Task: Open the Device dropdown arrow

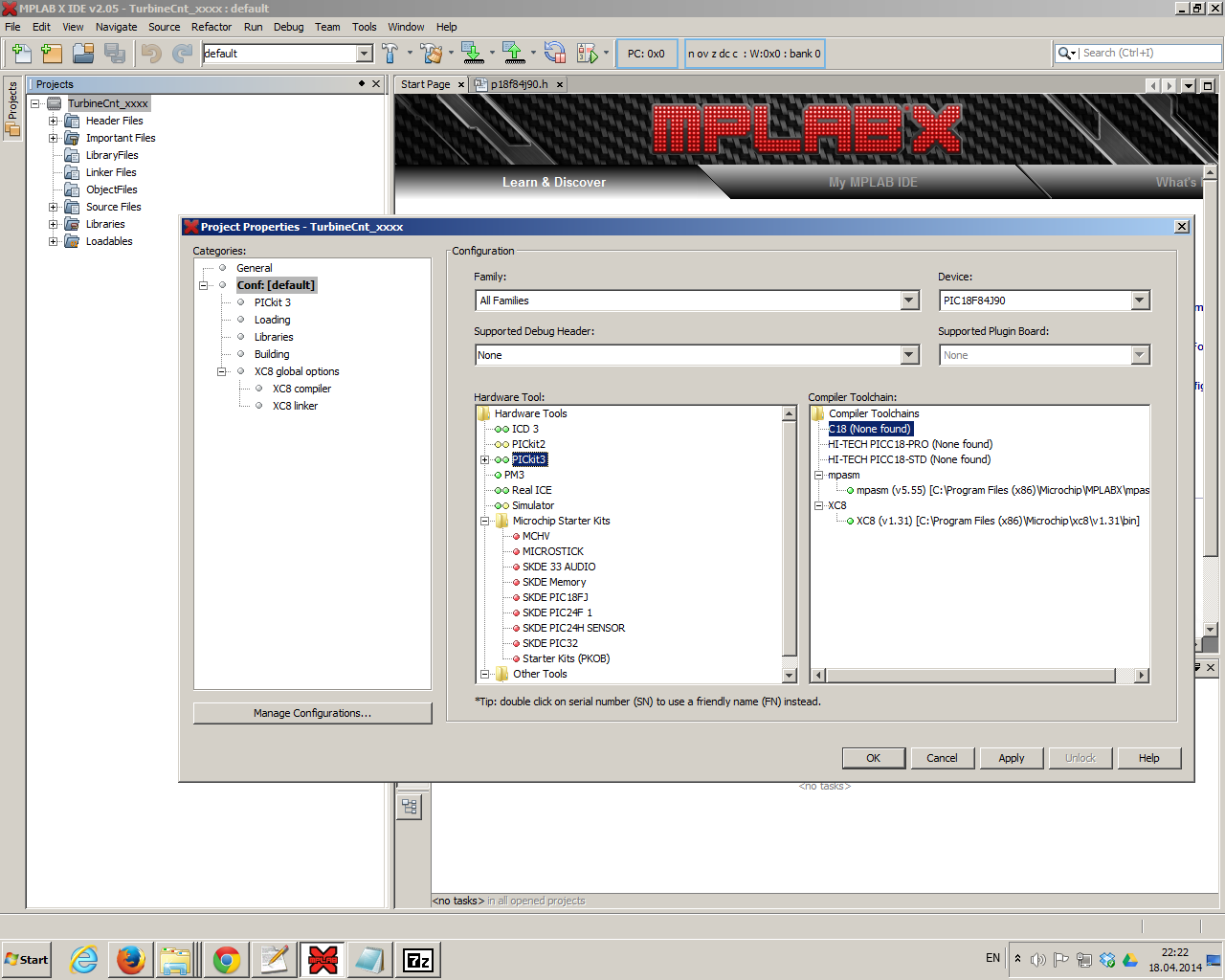Action: (1139, 301)
